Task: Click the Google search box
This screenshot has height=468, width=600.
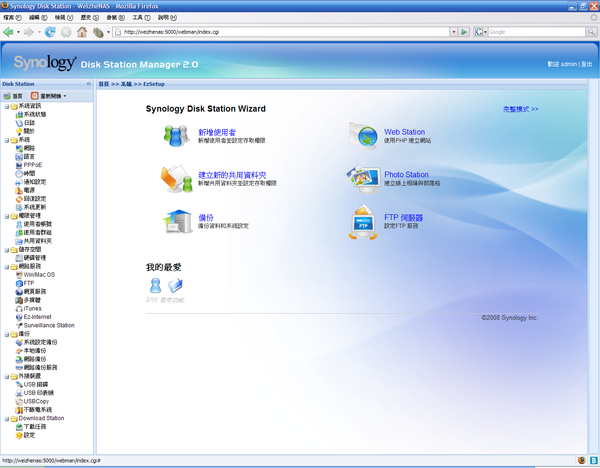Action: click(x=536, y=32)
